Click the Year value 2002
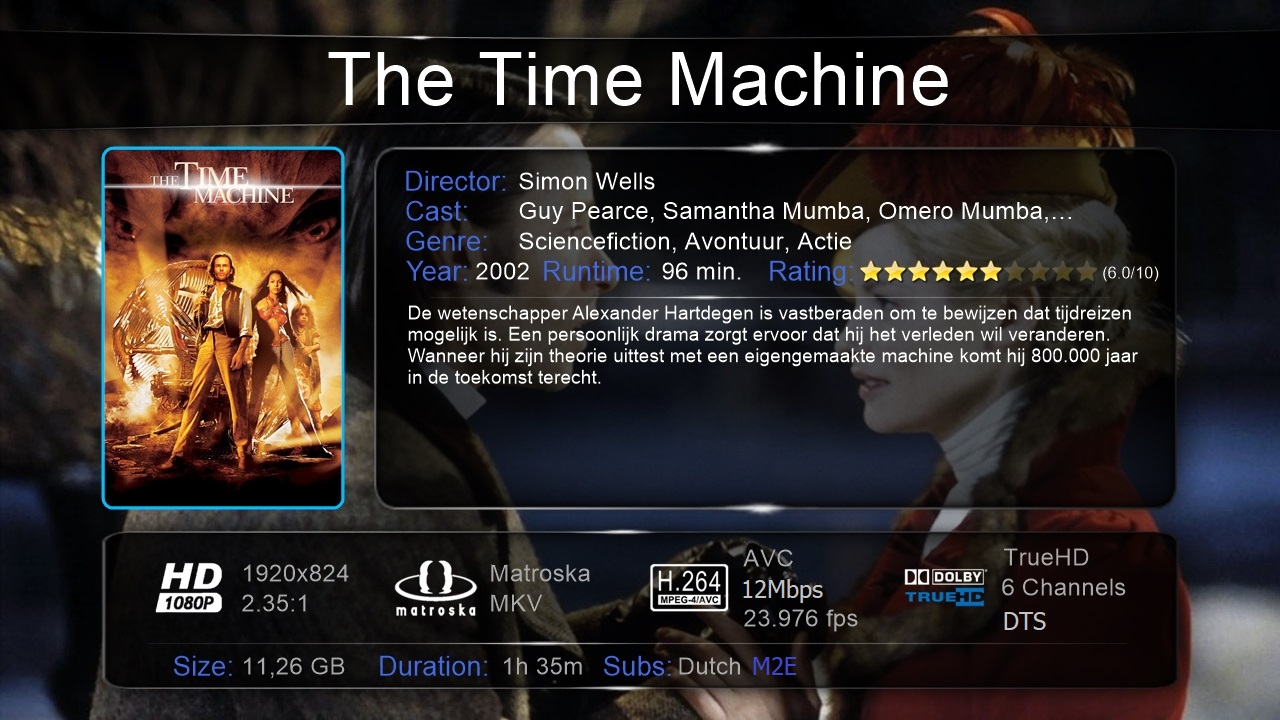This screenshot has width=1280, height=720. tap(502, 272)
